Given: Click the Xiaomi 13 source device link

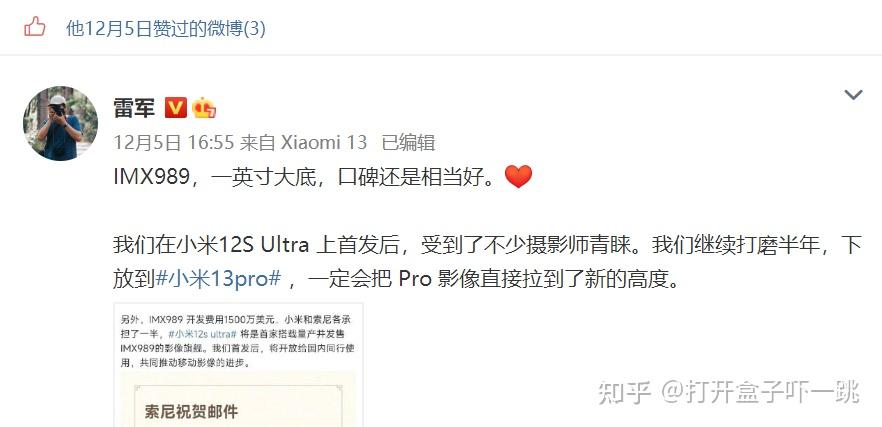Looking at the screenshot, I should pos(323,142).
